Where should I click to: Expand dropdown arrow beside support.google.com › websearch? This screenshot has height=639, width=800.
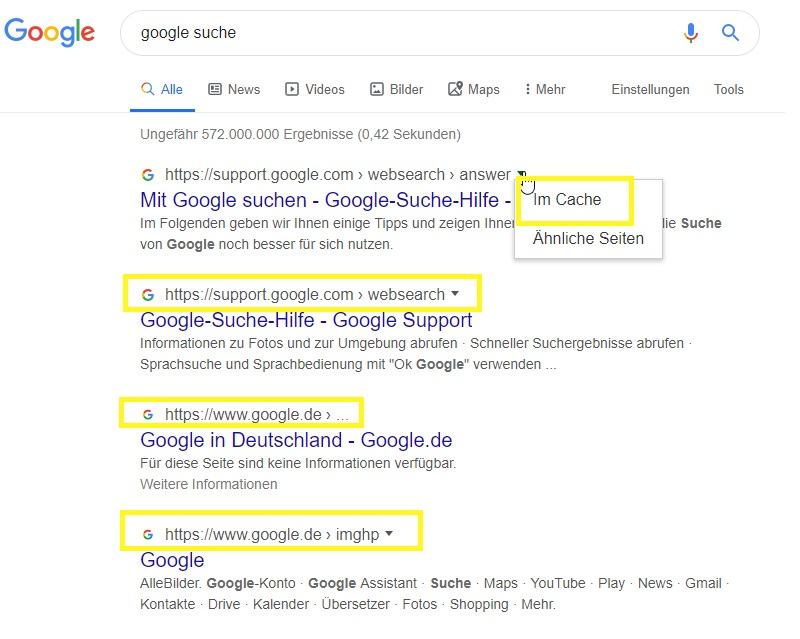click(455, 294)
